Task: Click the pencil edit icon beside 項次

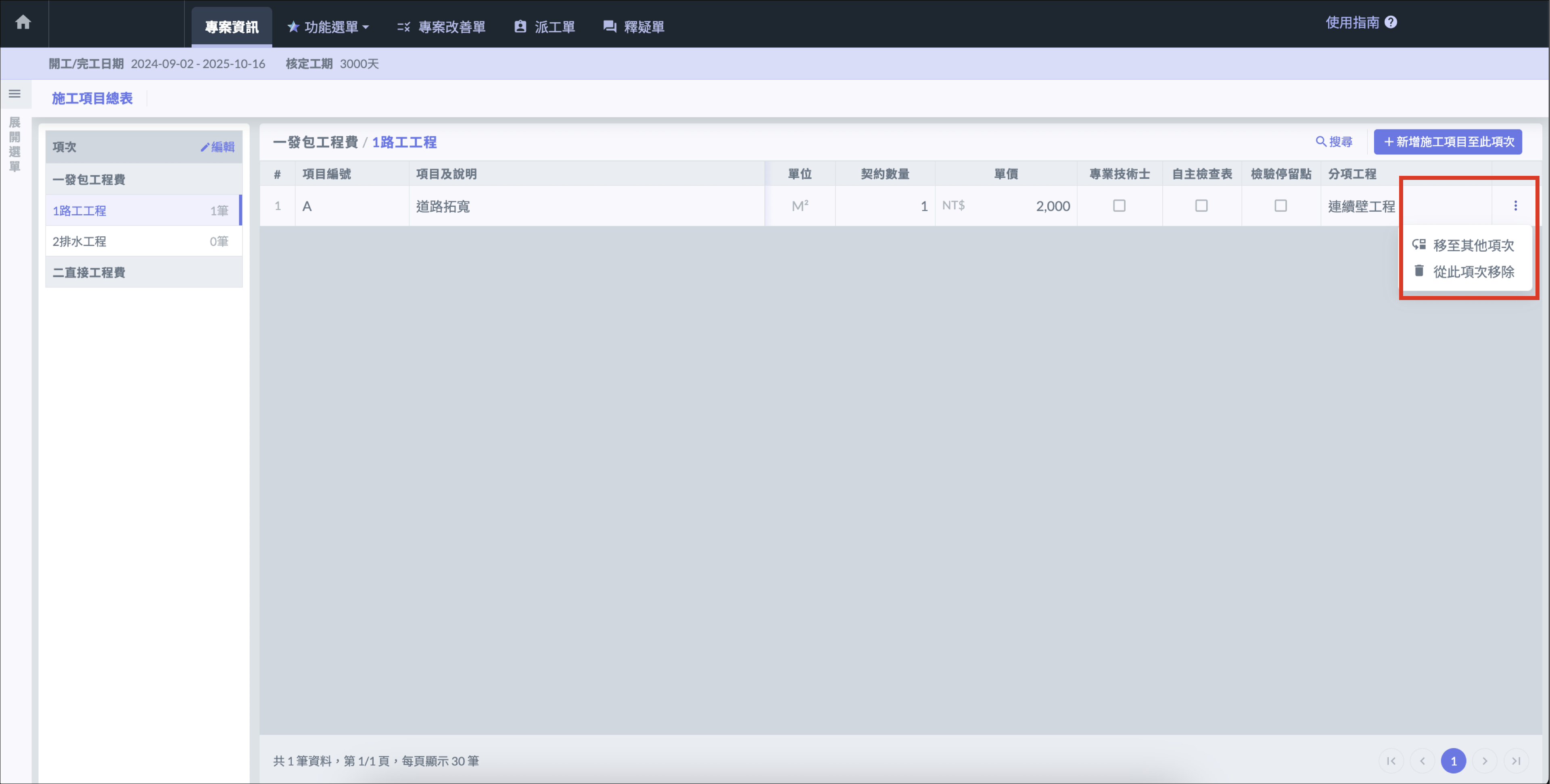Action: pyautogui.click(x=205, y=147)
